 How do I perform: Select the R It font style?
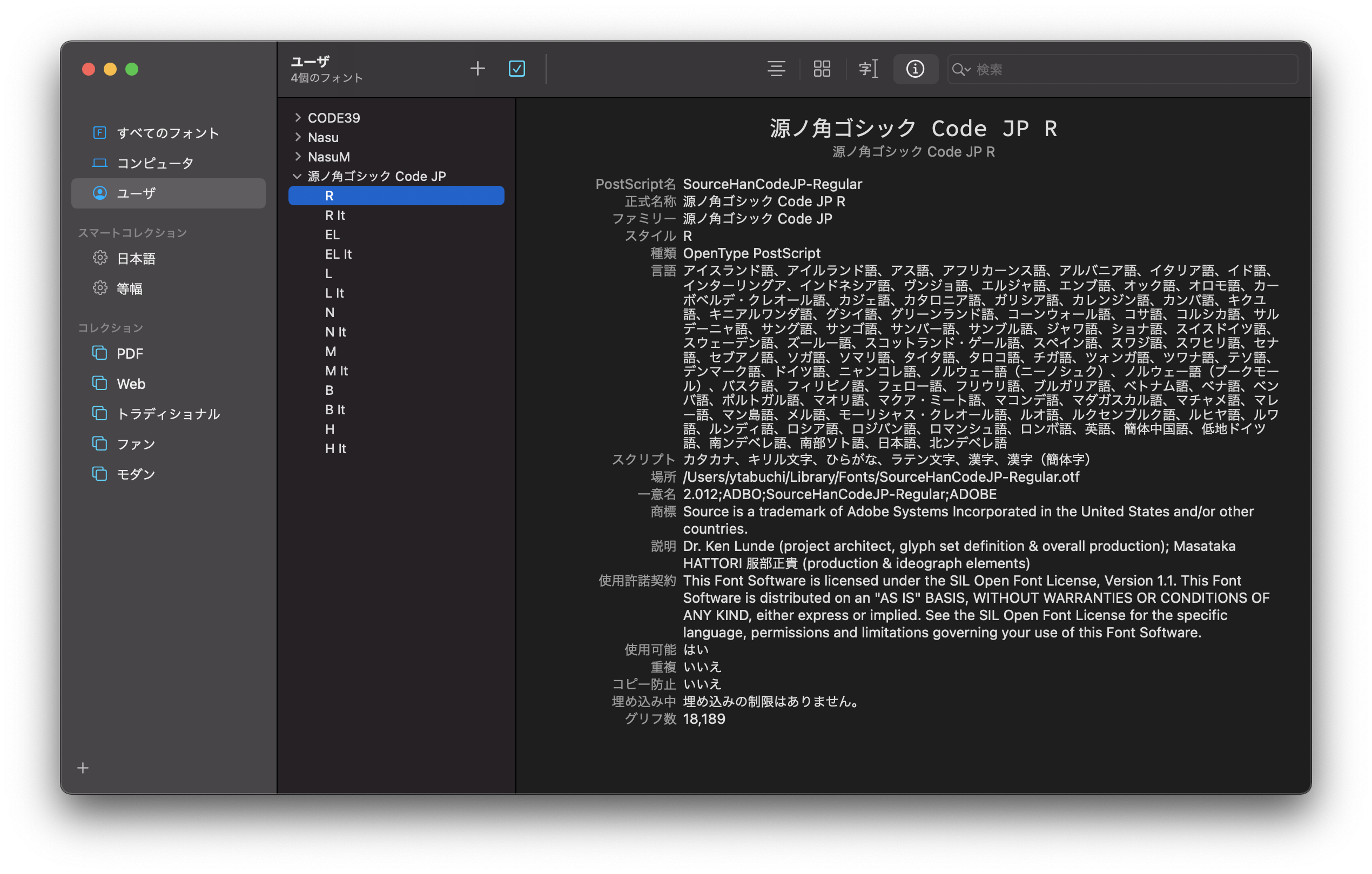tap(396, 215)
